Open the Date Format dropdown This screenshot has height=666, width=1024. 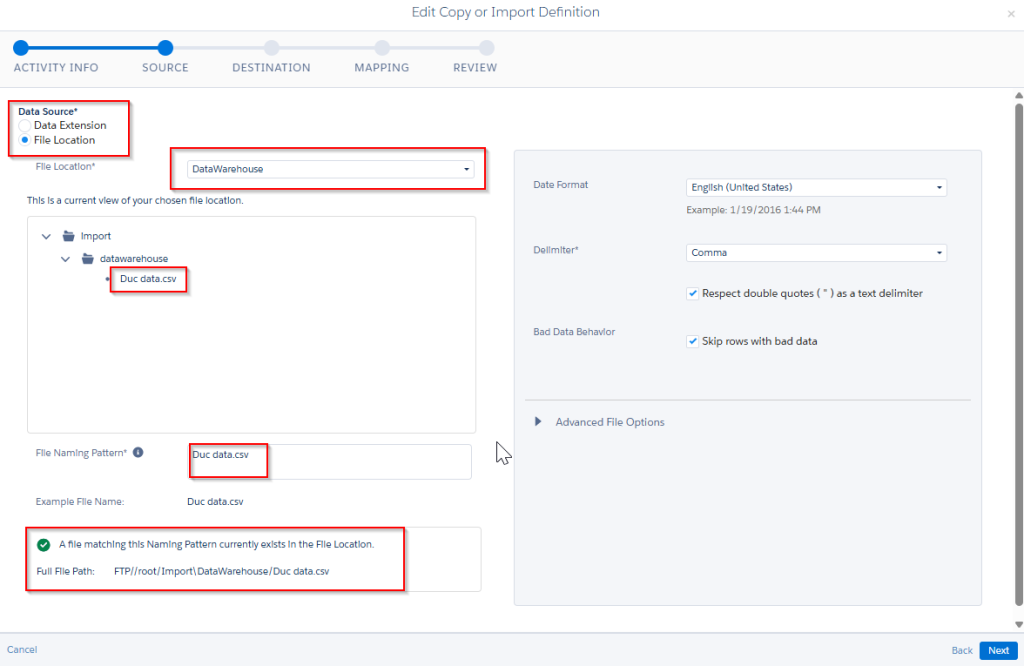816,187
